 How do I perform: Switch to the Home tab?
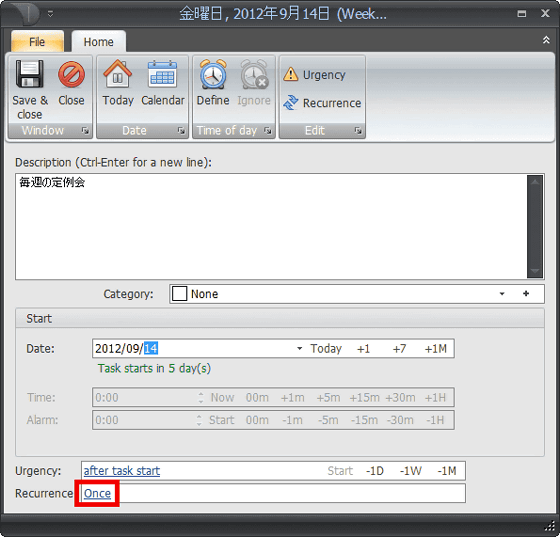99,42
